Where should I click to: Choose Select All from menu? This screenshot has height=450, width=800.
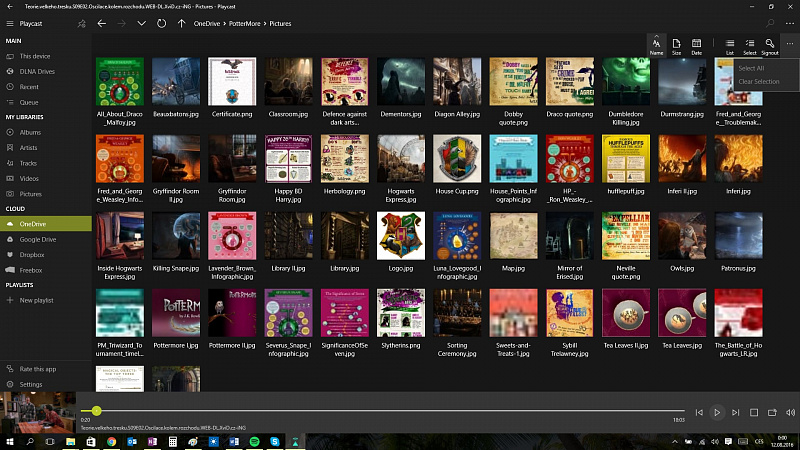pos(751,68)
